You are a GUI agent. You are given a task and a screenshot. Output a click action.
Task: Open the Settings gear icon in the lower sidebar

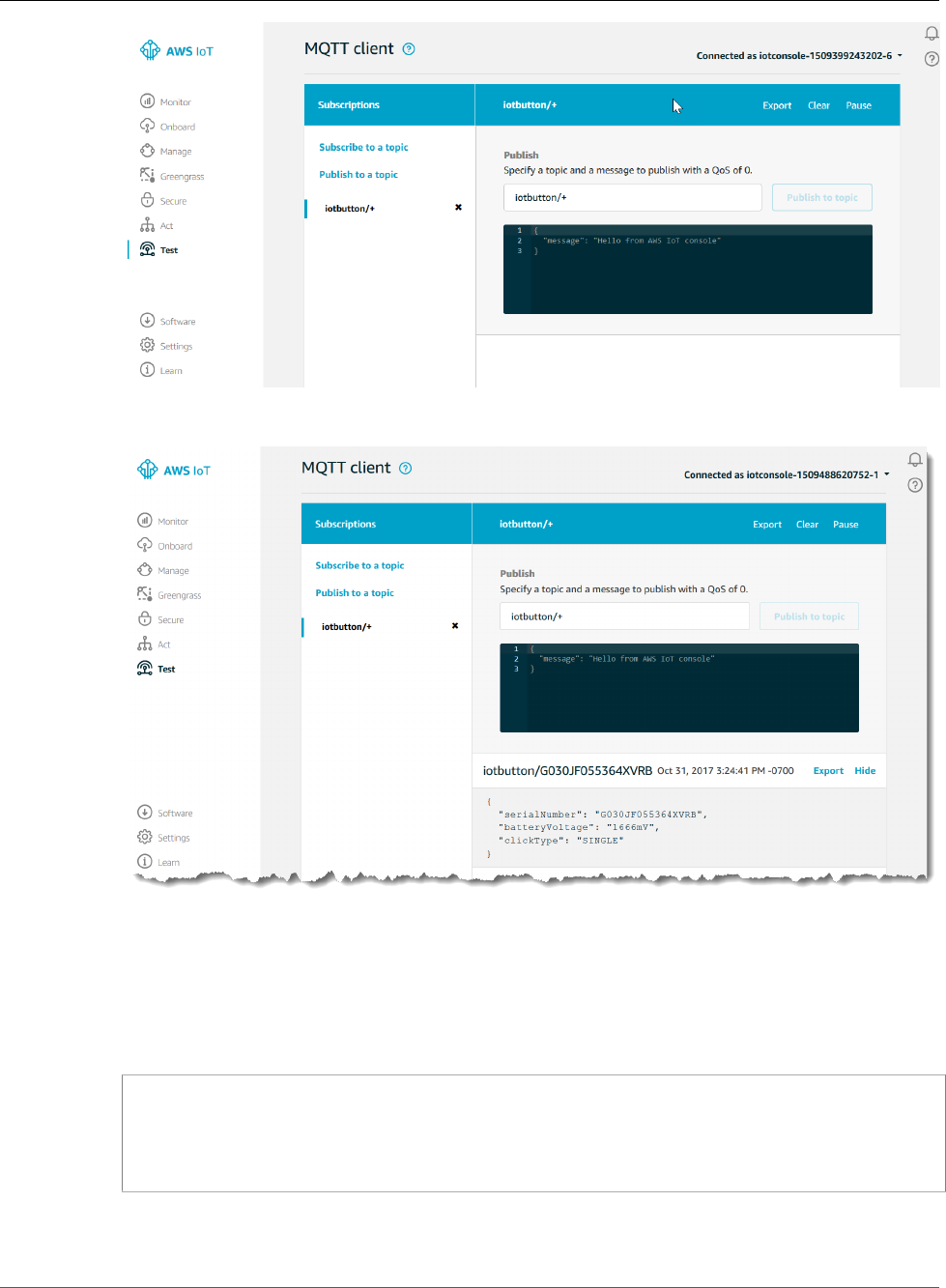[x=145, y=837]
